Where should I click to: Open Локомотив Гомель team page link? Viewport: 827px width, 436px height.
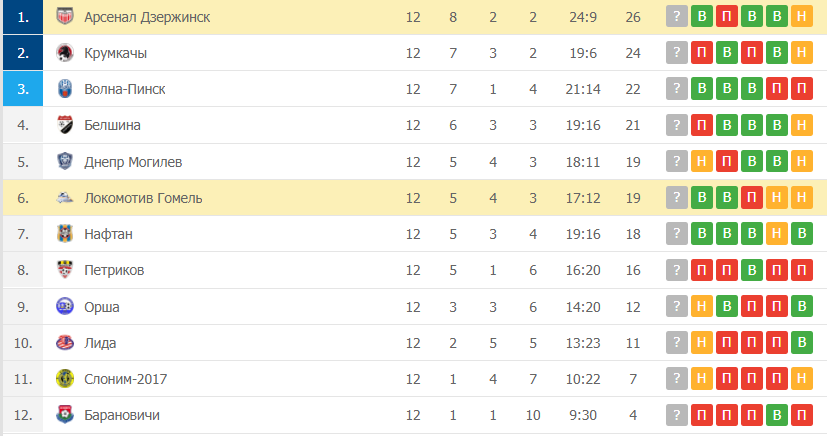143,198
